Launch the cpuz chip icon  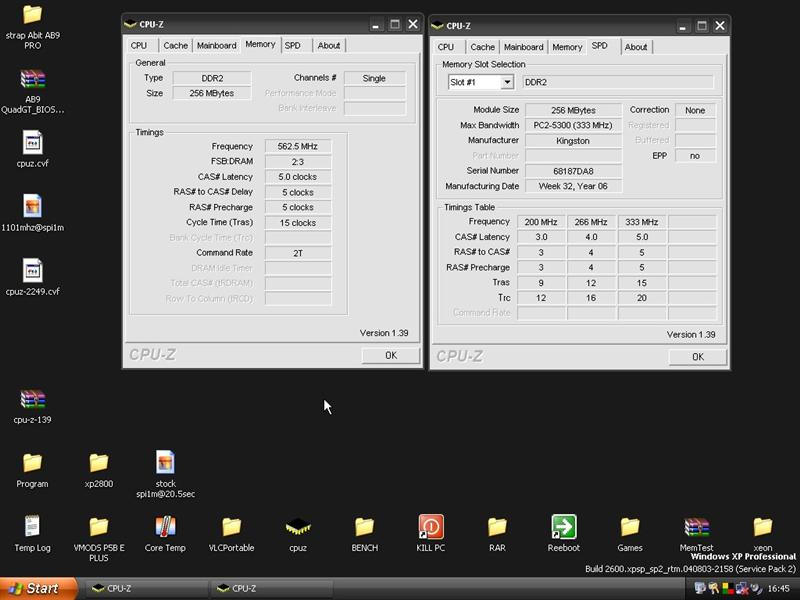pos(298,527)
